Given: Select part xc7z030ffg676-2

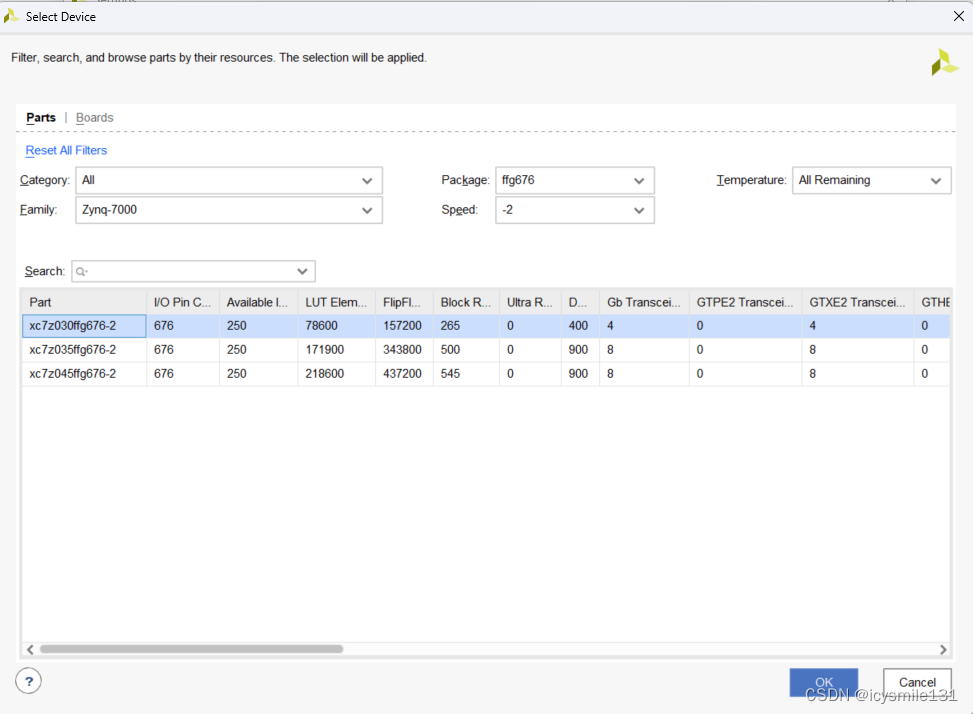Looking at the screenshot, I should (x=84, y=326).
